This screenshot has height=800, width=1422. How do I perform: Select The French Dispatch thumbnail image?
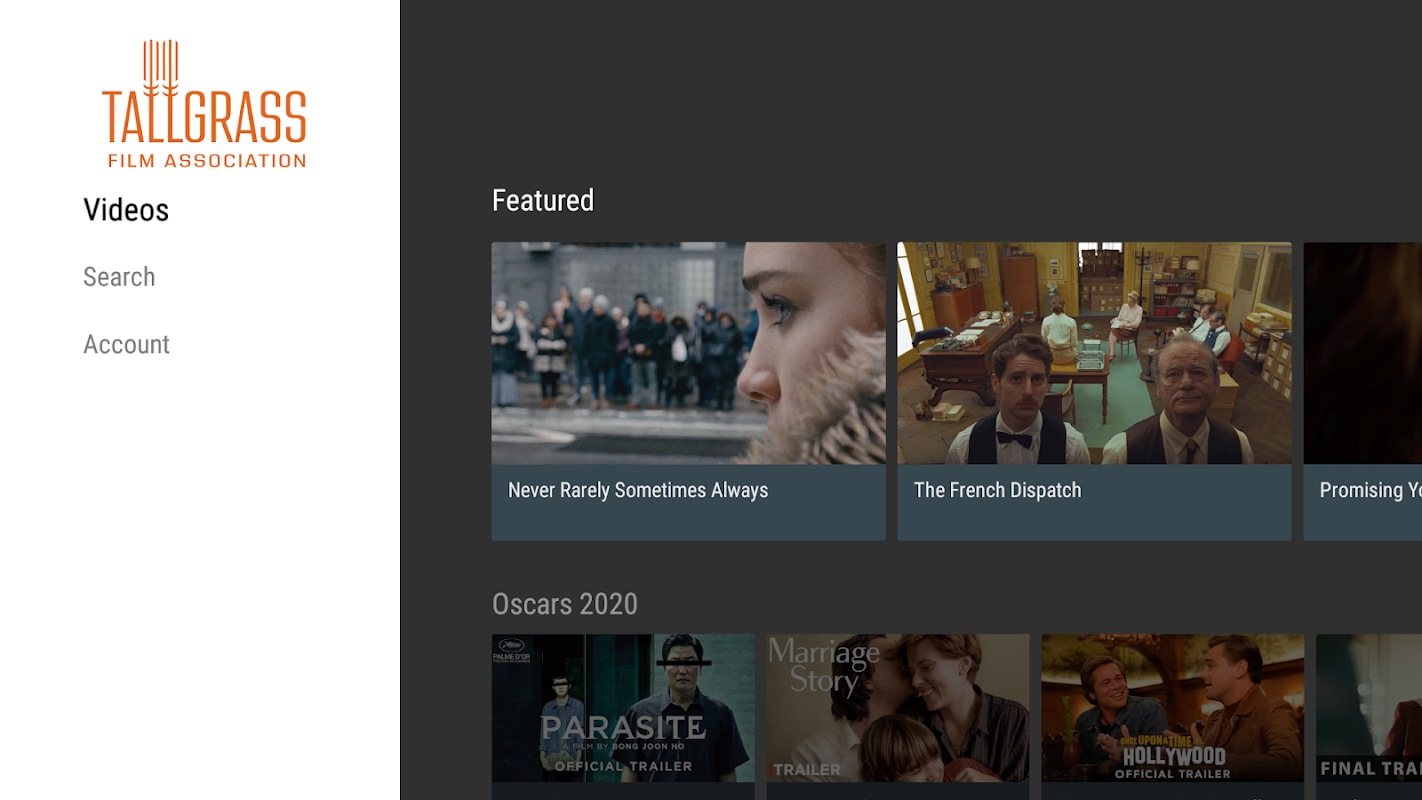tap(1094, 353)
